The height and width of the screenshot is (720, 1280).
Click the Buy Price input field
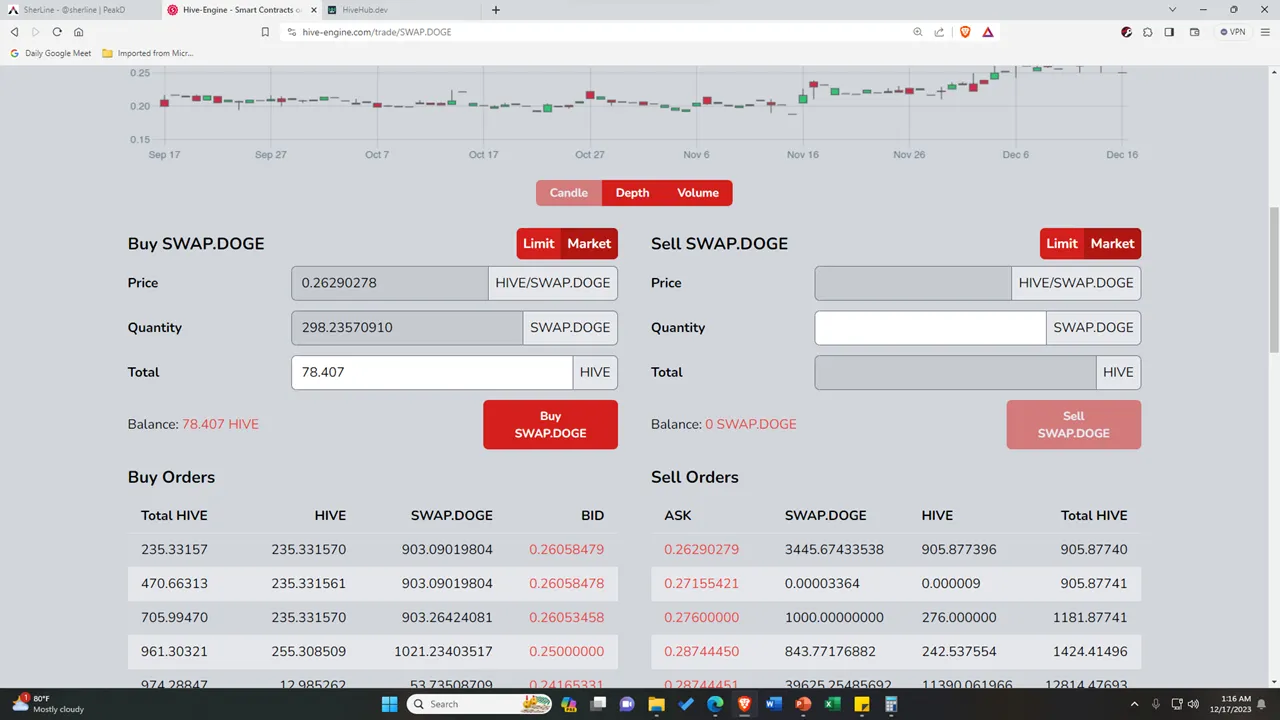(x=390, y=283)
